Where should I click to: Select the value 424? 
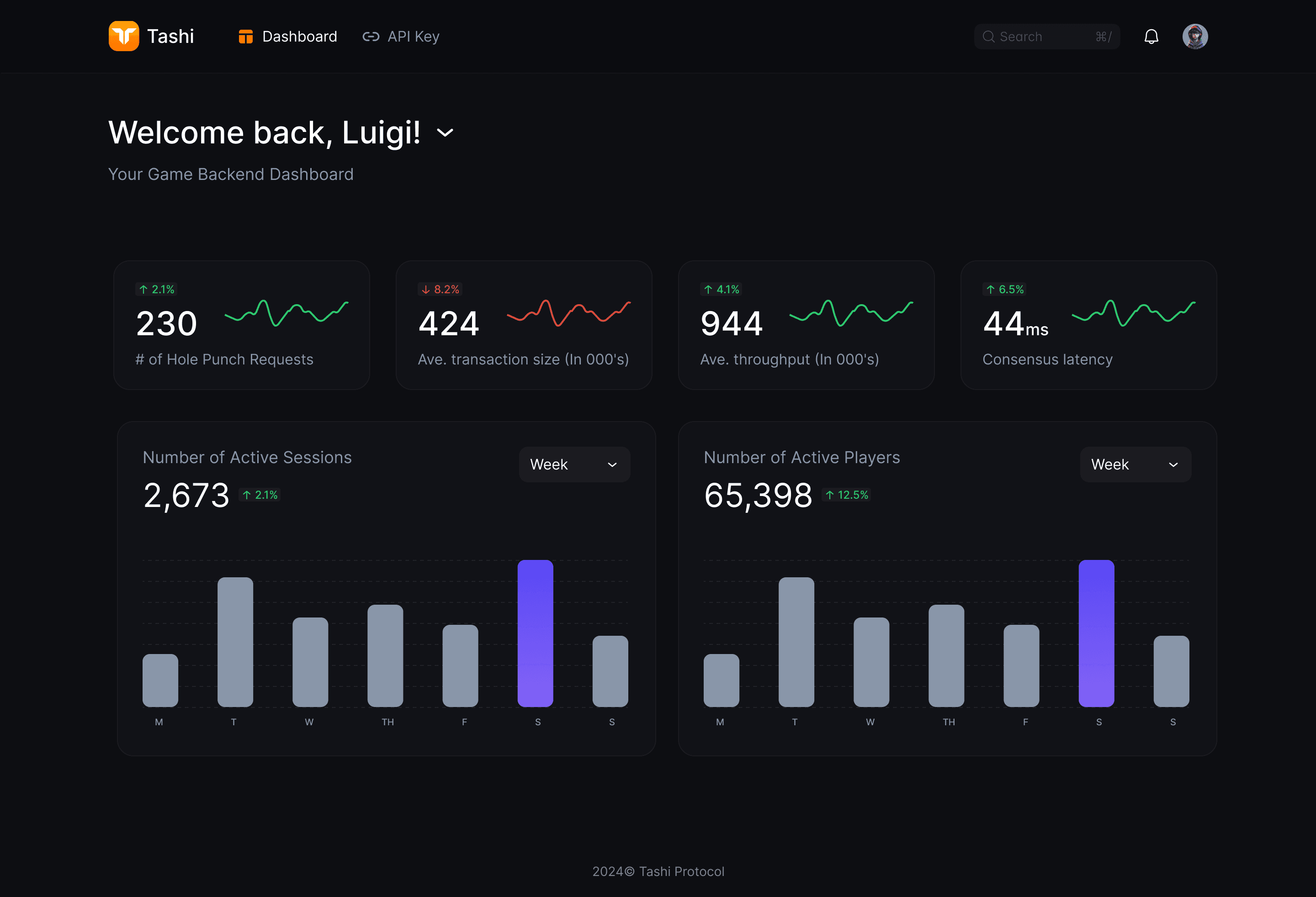click(448, 324)
